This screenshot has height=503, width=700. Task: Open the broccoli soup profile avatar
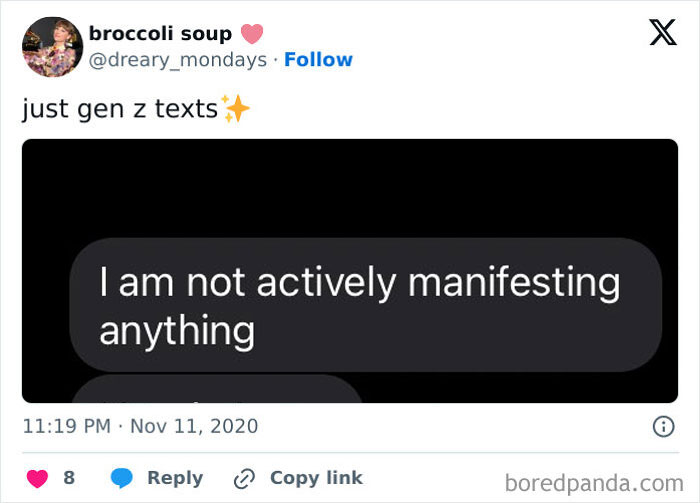coord(52,47)
